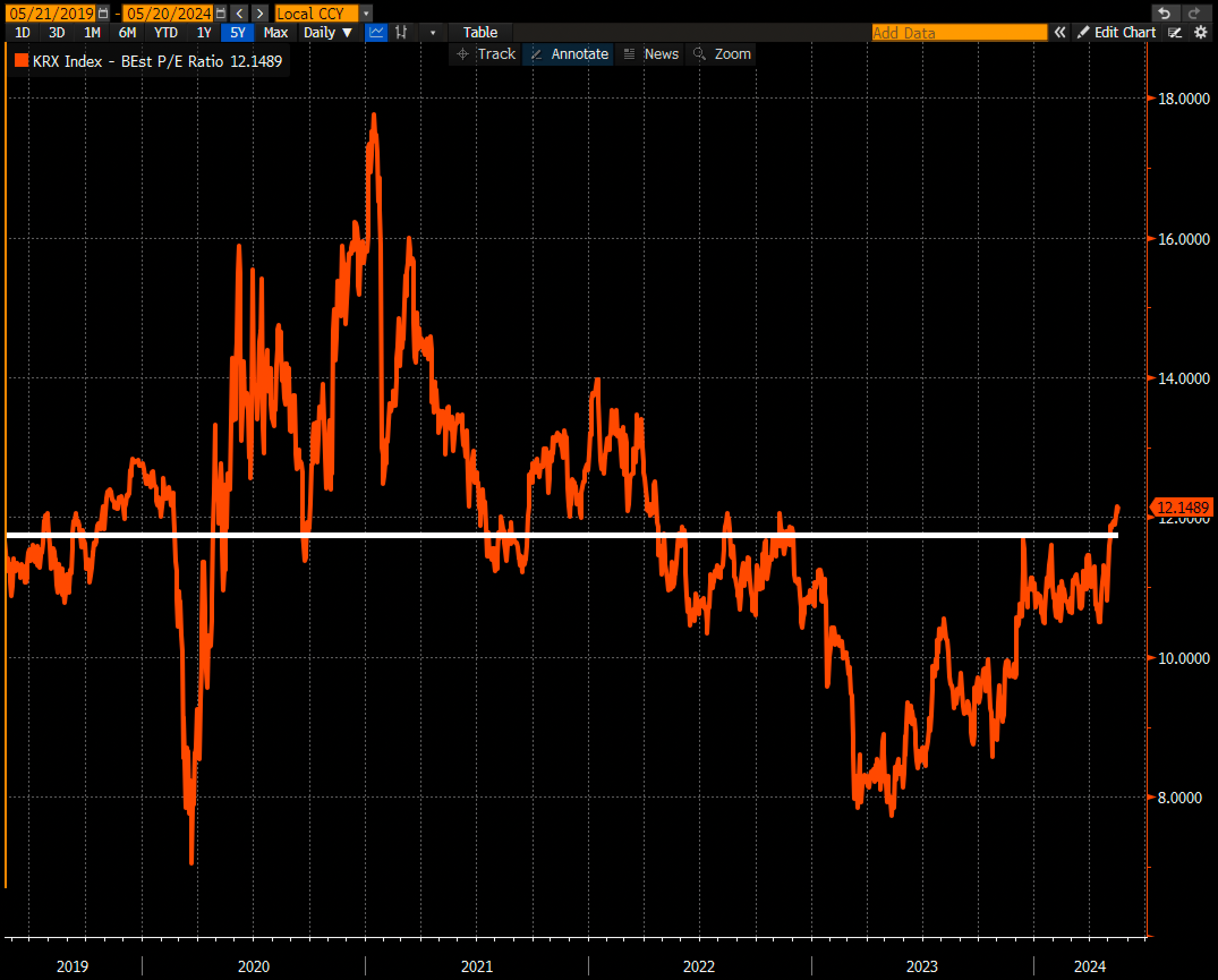Click the Add Data input field

pyautogui.click(x=960, y=33)
